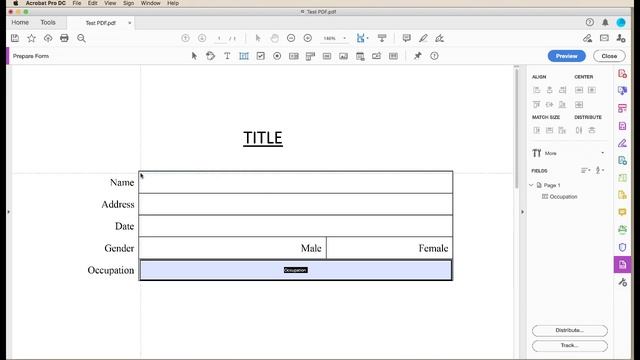Open the Edit menu
This screenshot has width=640, height=360.
click(x=93, y=3)
